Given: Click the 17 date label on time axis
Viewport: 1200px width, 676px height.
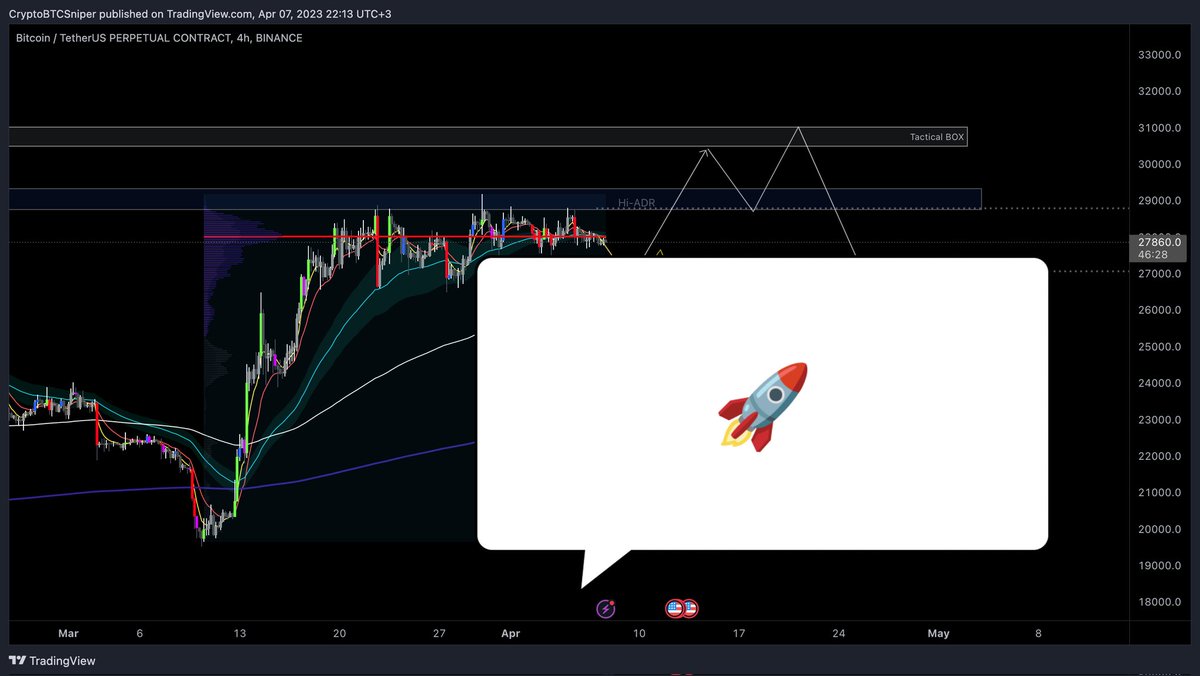Looking at the screenshot, I should (x=739, y=633).
